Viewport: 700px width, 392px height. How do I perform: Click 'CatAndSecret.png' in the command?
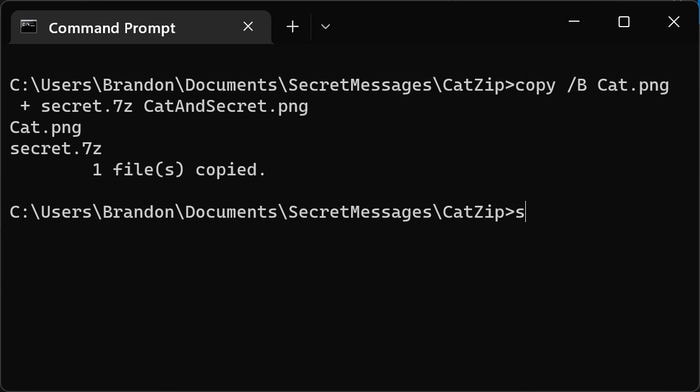click(226, 107)
